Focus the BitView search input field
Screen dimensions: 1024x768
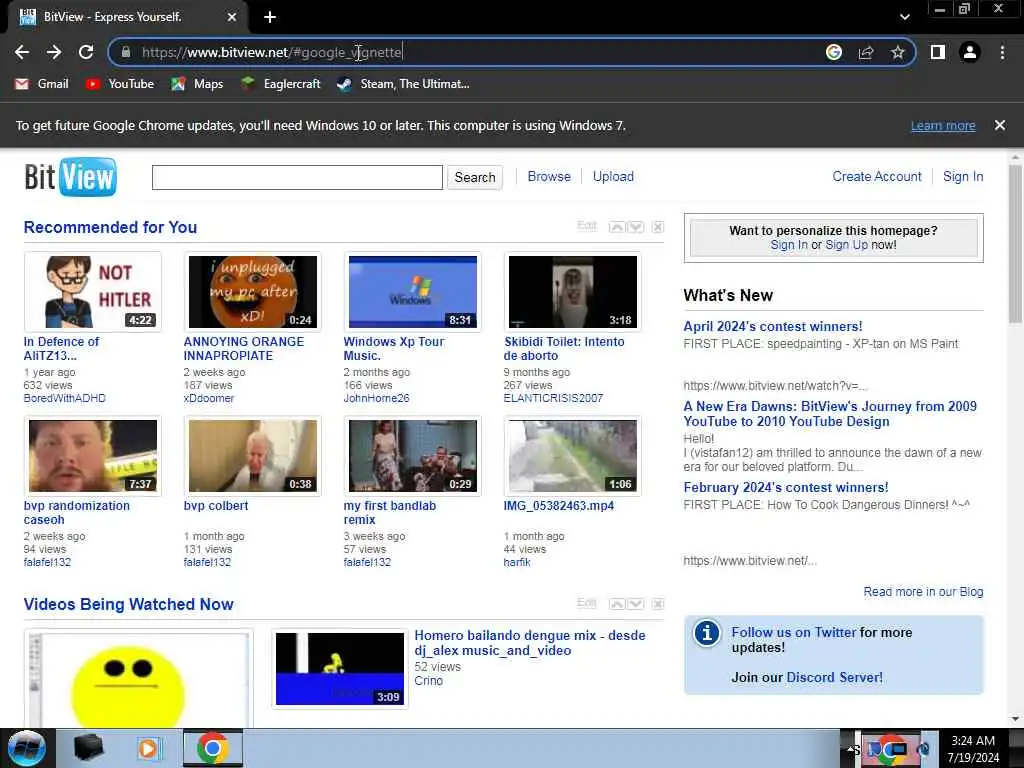(x=297, y=177)
